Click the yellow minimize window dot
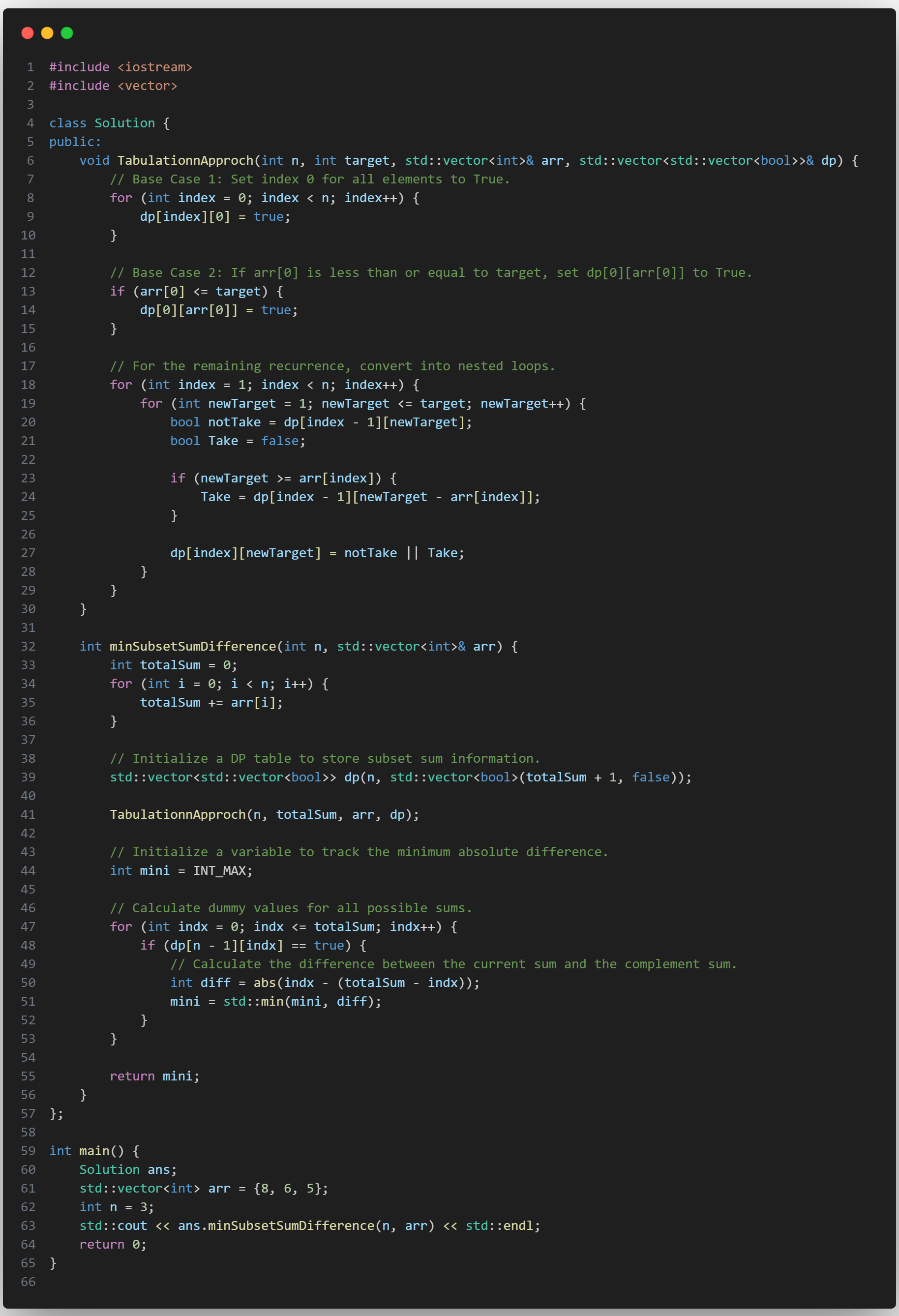899x1316 pixels. 47,33
